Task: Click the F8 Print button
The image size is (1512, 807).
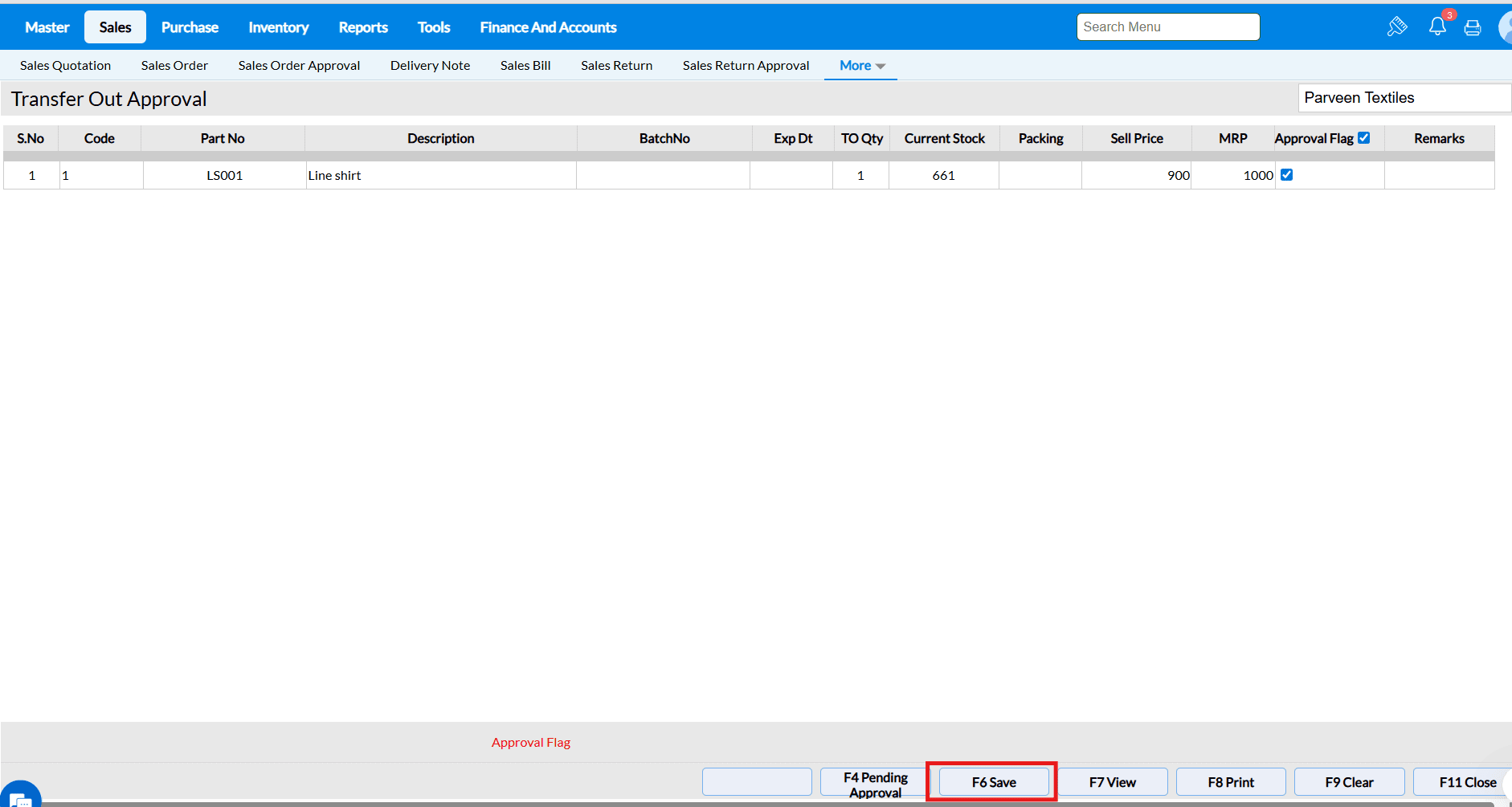Action: (1231, 782)
